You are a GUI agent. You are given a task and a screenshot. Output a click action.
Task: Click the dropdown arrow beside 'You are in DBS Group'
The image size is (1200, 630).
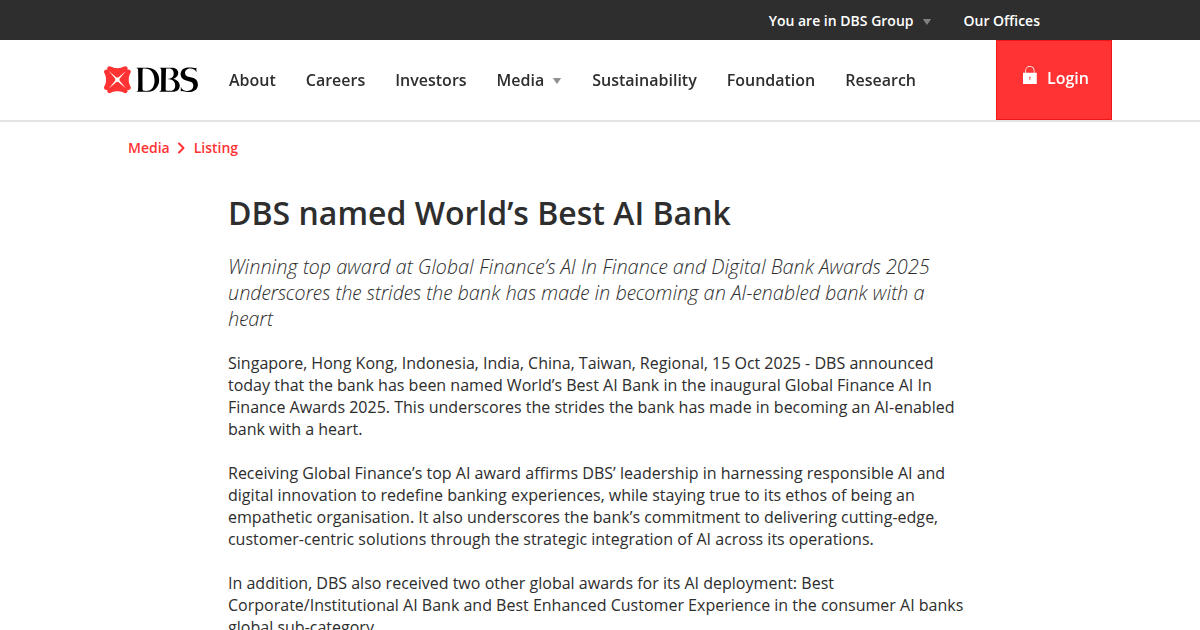[927, 20]
